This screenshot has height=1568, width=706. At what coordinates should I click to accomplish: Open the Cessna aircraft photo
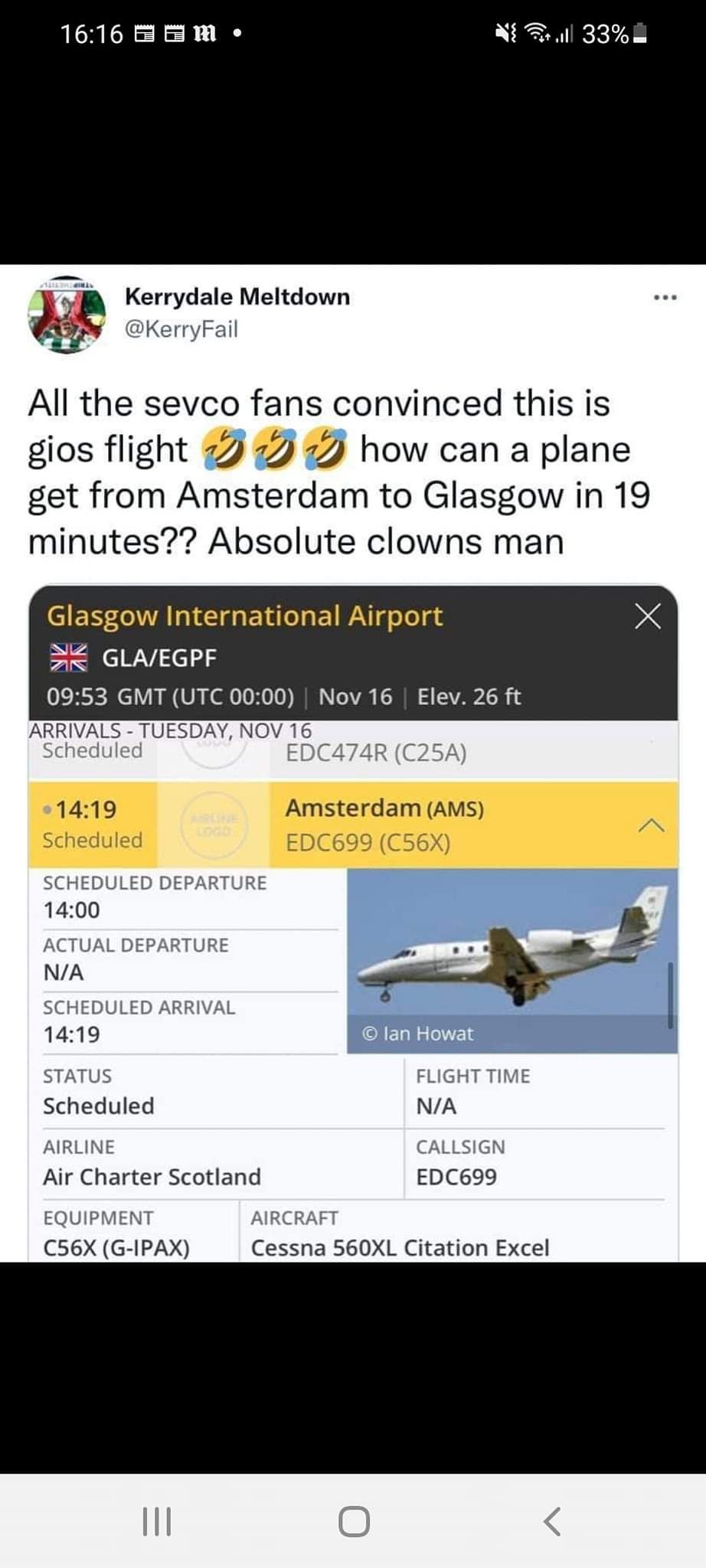pos(512,949)
